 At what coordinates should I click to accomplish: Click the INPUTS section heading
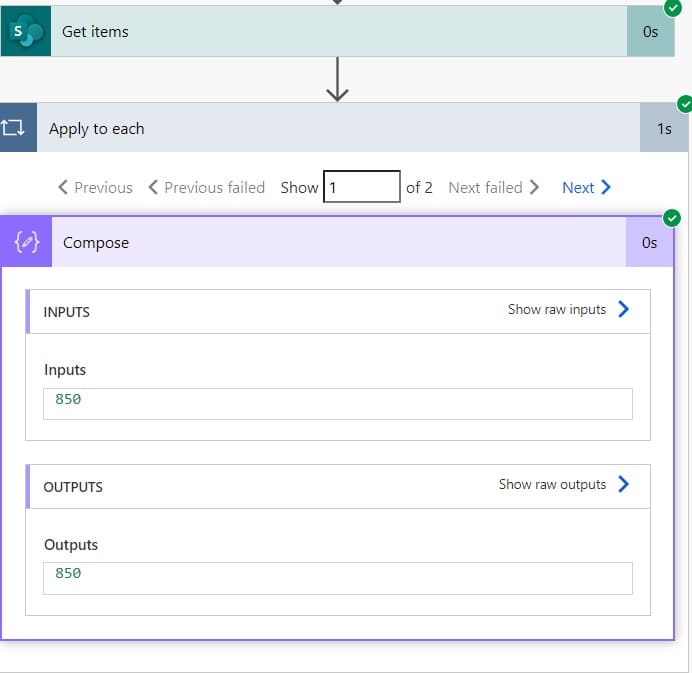click(67, 312)
